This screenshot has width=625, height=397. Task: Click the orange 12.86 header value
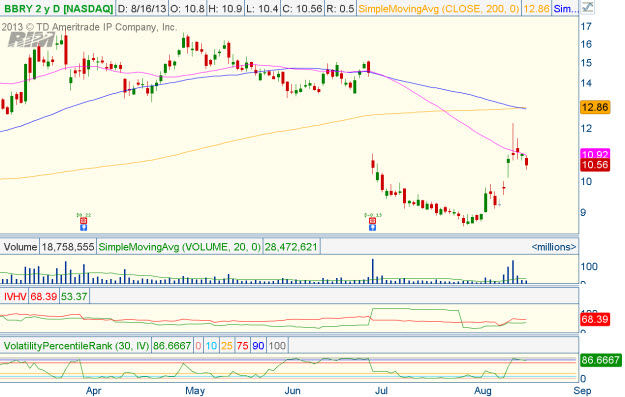(x=536, y=8)
